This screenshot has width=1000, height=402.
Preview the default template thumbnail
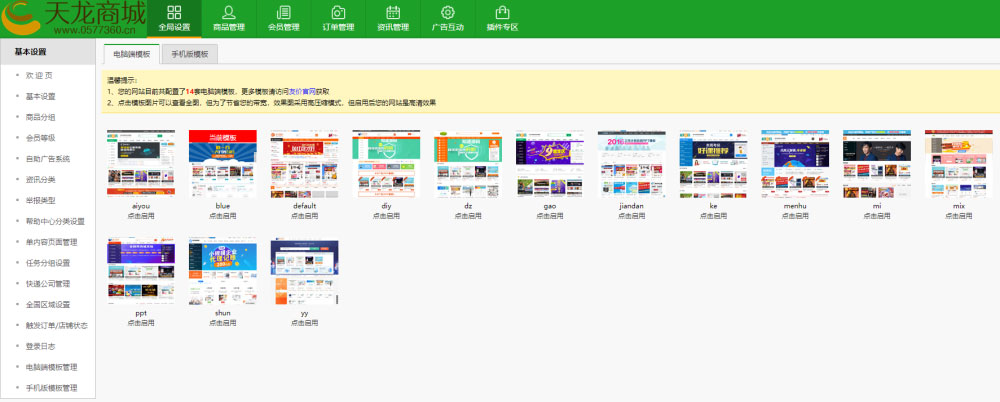(x=304, y=163)
